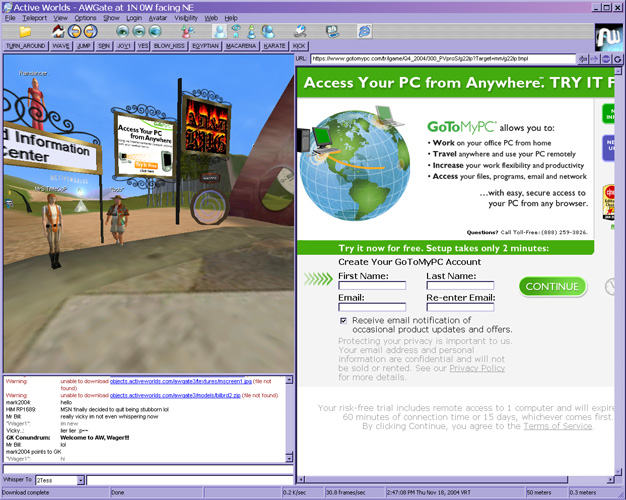Click the Active Worlds title bar icon
Viewport: 626px width, 500px height.
pyautogui.click(x=7, y=7)
